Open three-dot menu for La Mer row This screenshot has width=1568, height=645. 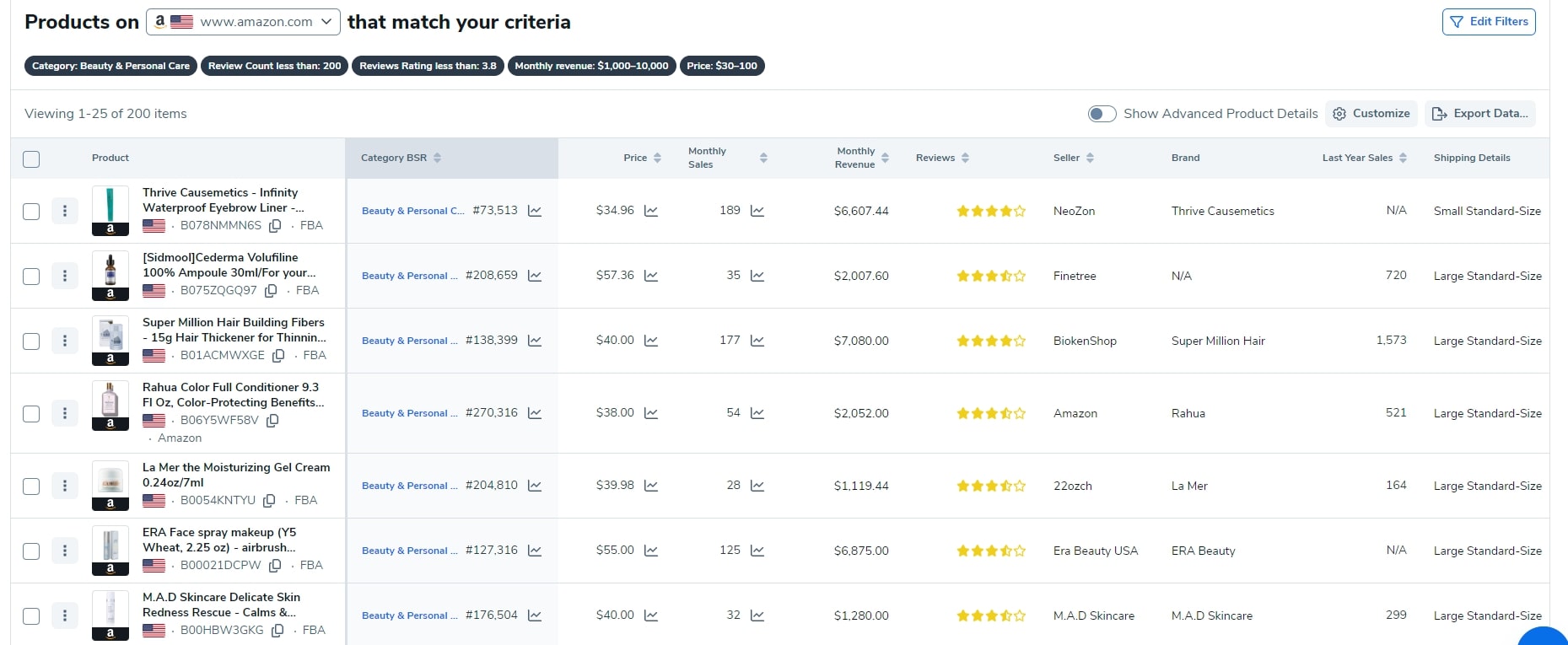point(65,486)
